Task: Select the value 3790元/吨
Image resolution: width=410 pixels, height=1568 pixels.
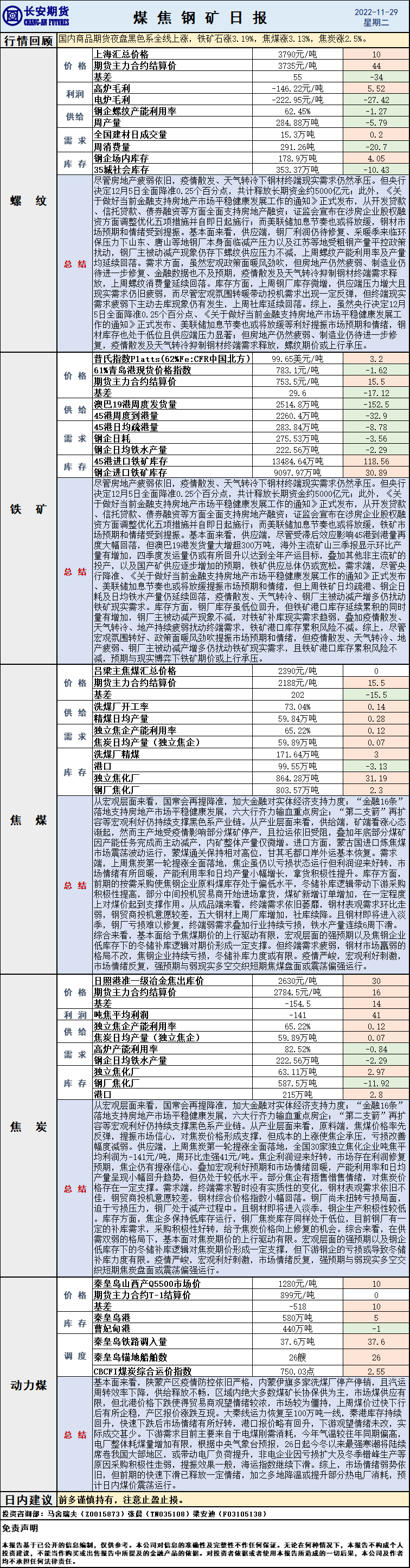Action: (x=297, y=54)
